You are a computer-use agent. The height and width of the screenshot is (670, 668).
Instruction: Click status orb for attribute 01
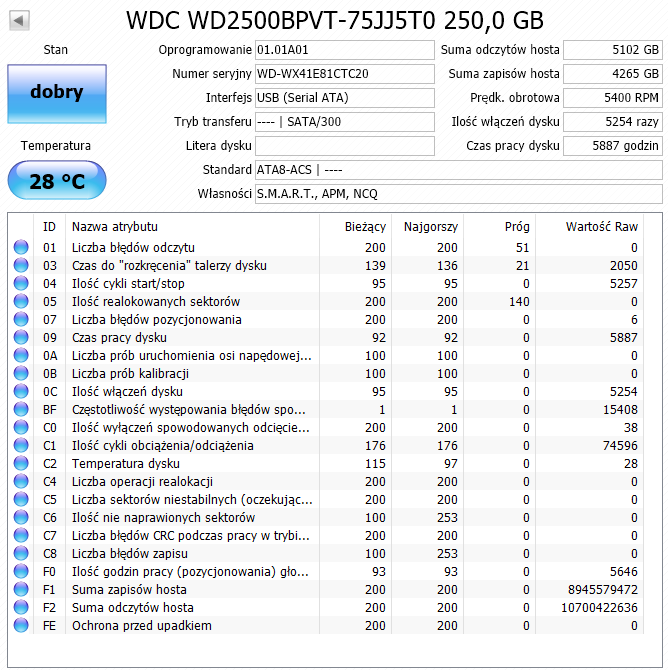[21, 247]
